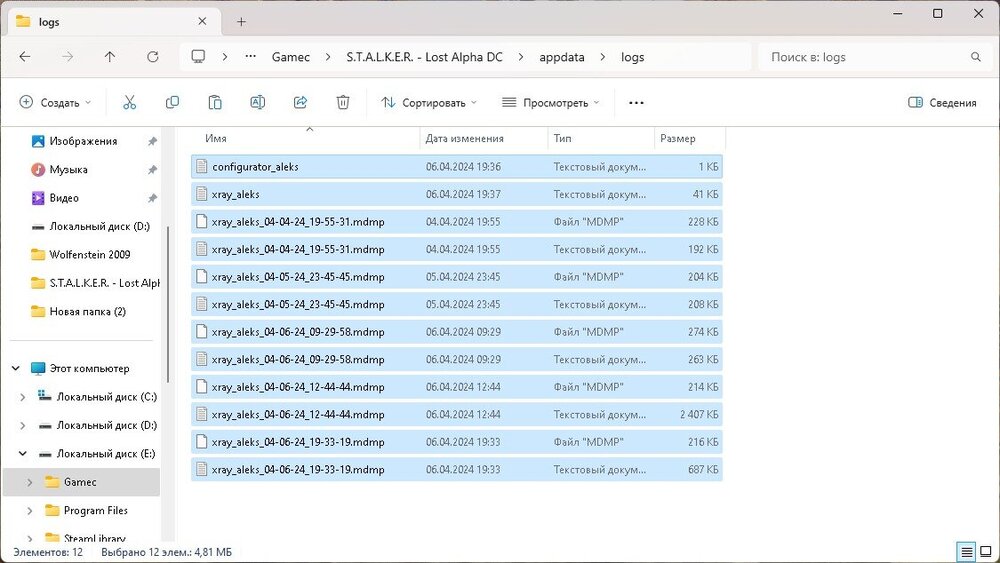Click the Delete trash bin icon
The height and width of the screenshot is (563, 1000).
point(343,102)
